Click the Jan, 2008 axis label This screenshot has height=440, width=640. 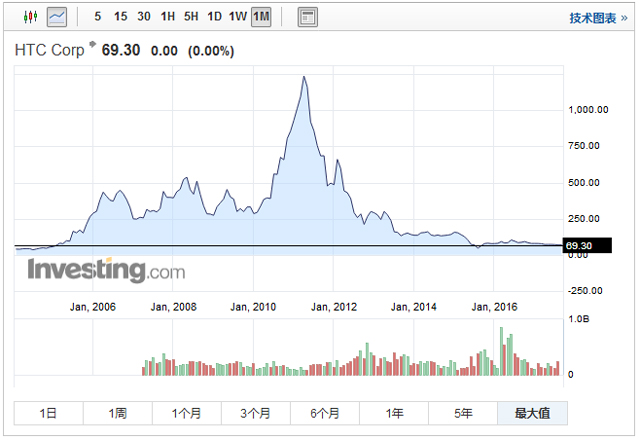[x=173, y=307]
